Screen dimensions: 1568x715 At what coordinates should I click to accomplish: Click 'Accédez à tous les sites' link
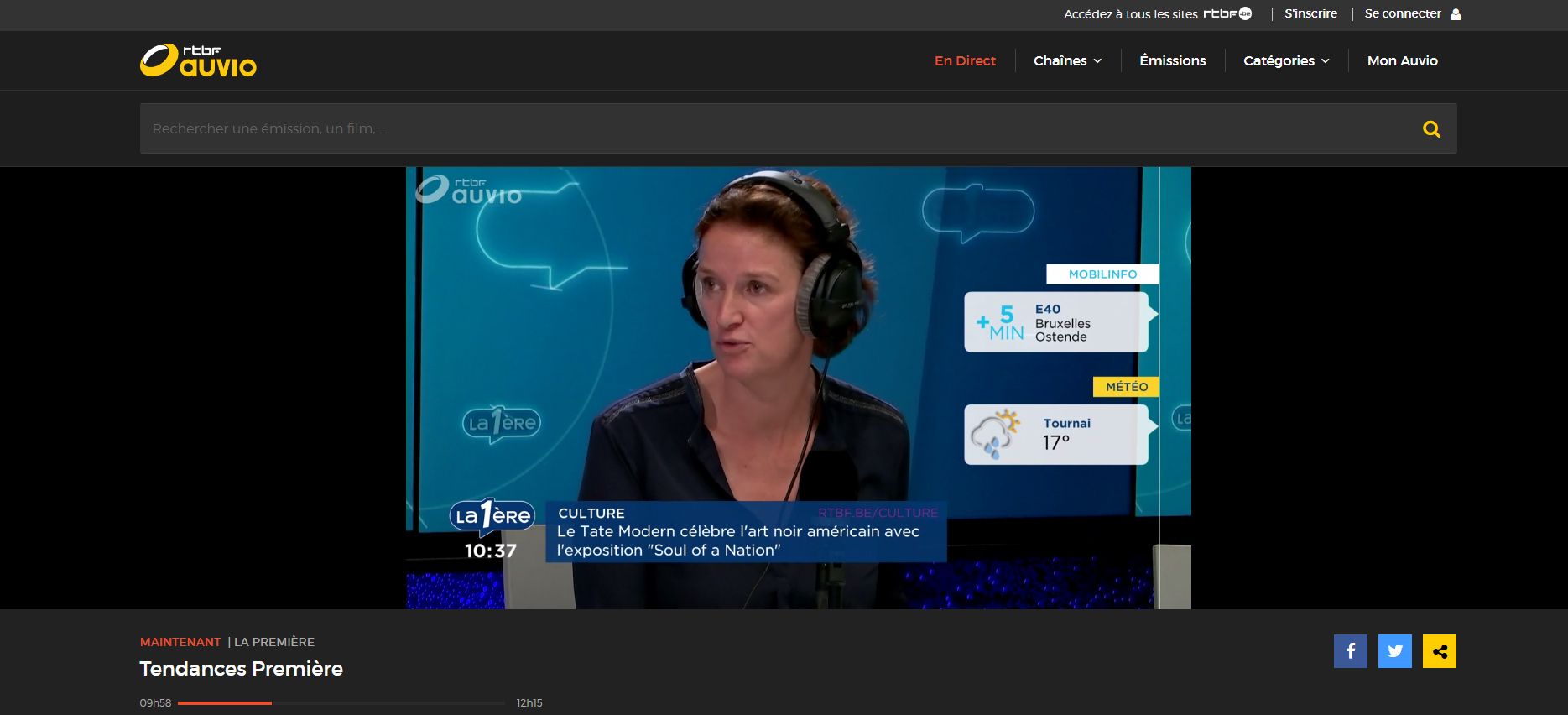[1131, 14]
